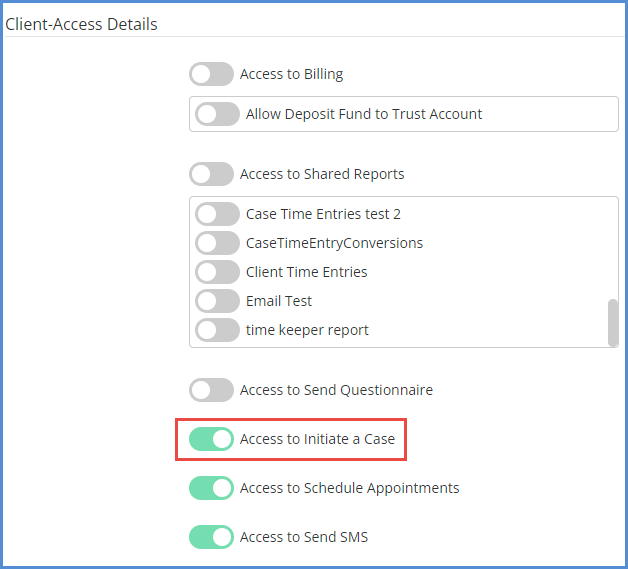The width and height of the screenshot is (628, 569).
Task: Click the Access to Initiate a Case label
Action: click(x=317, y=439)
